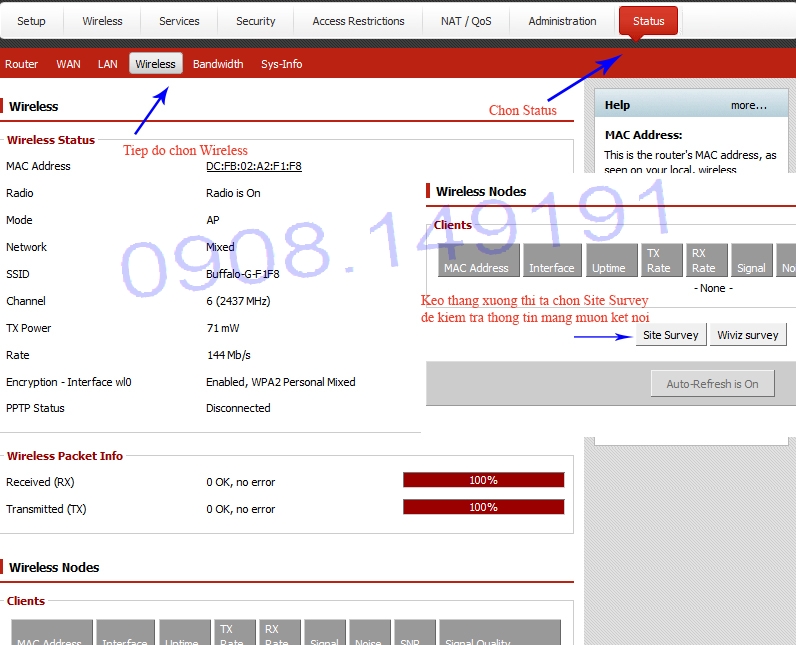
Task: Open the WAN status sub-tab
Action: tap(68, 64)
